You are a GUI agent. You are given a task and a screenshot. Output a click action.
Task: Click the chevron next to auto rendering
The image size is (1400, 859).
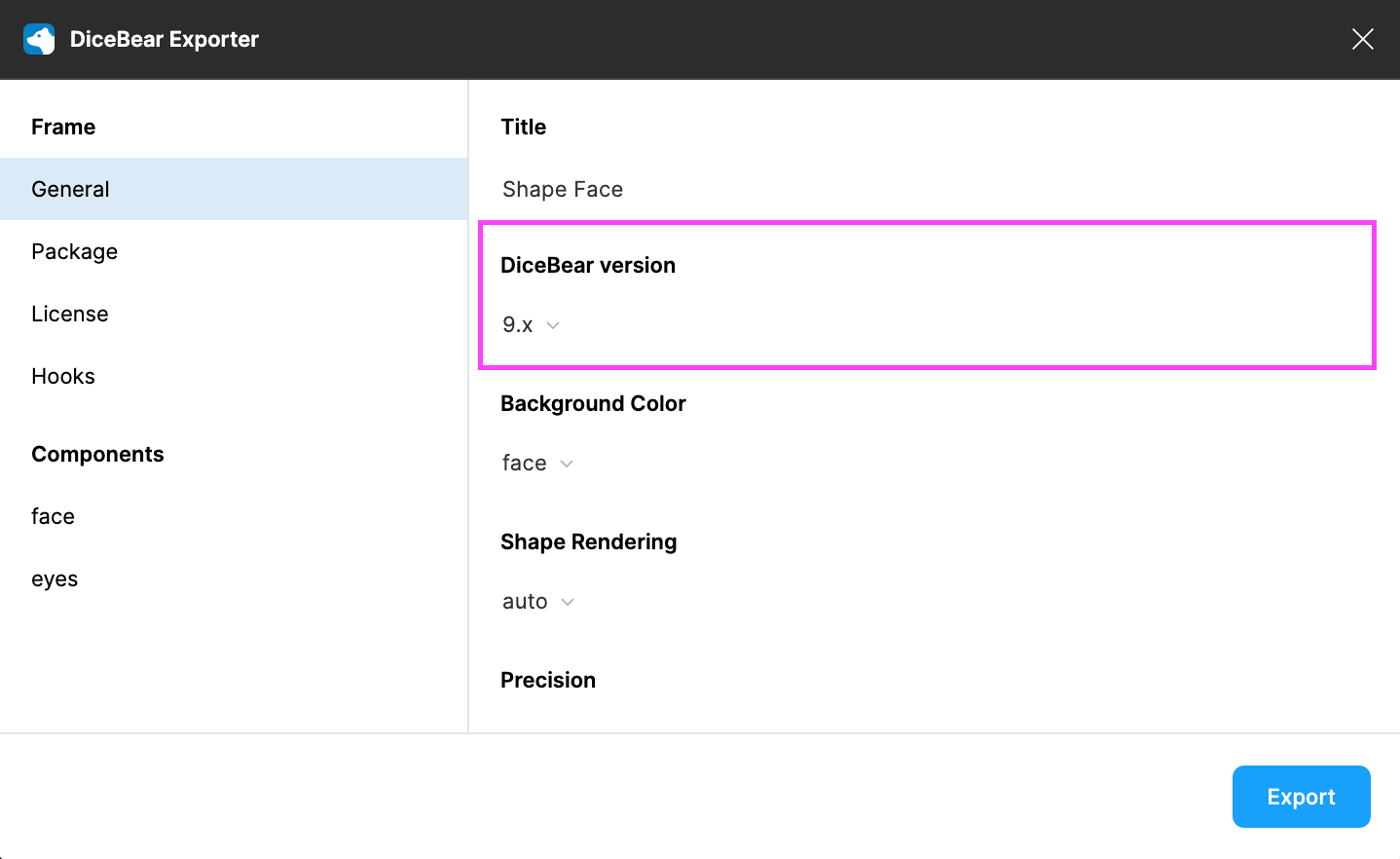coord(568,602)
